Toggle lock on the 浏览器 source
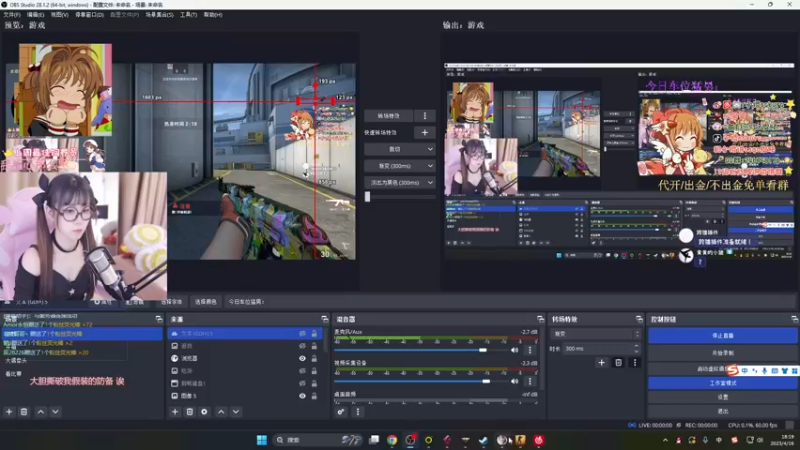 click(314, 359)
